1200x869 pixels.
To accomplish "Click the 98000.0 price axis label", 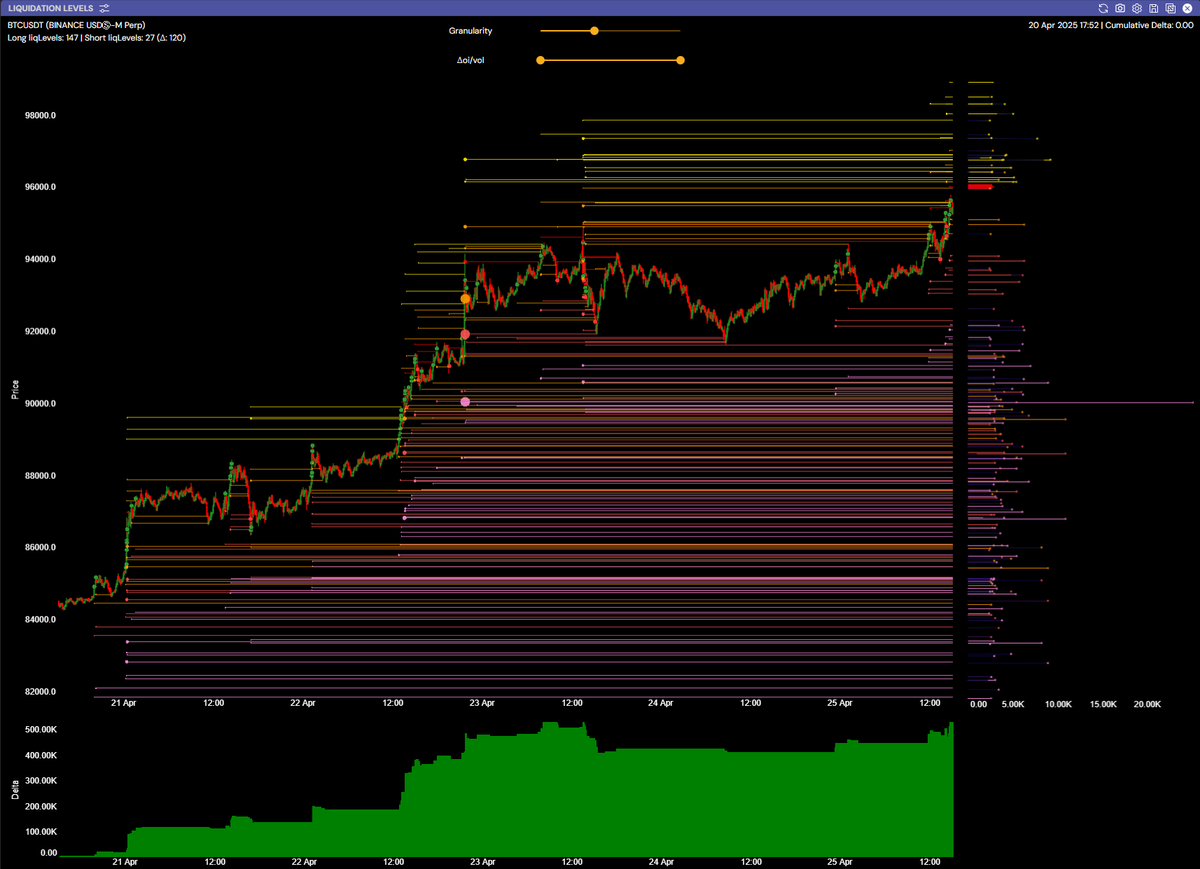I will coord(40,115).
